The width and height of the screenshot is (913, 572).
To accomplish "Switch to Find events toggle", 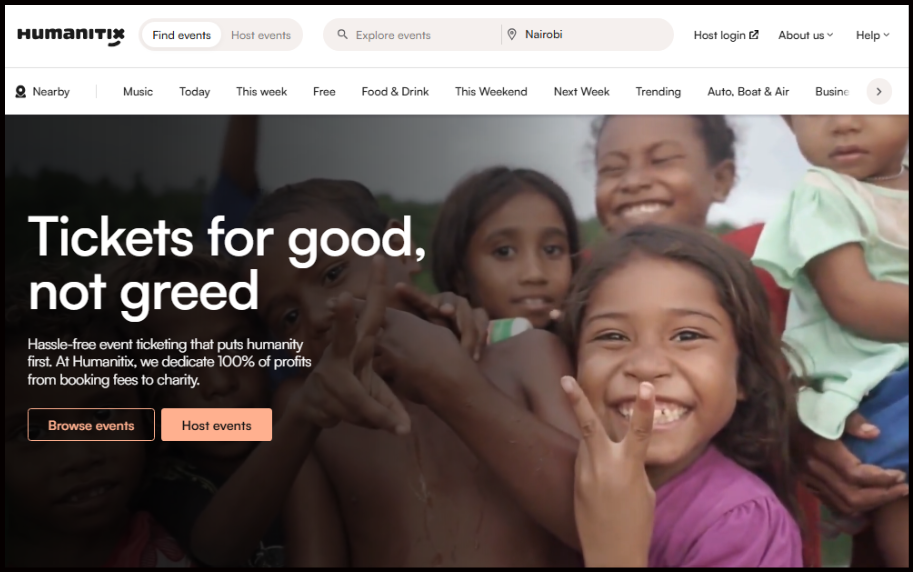I will tap(182, 35).
